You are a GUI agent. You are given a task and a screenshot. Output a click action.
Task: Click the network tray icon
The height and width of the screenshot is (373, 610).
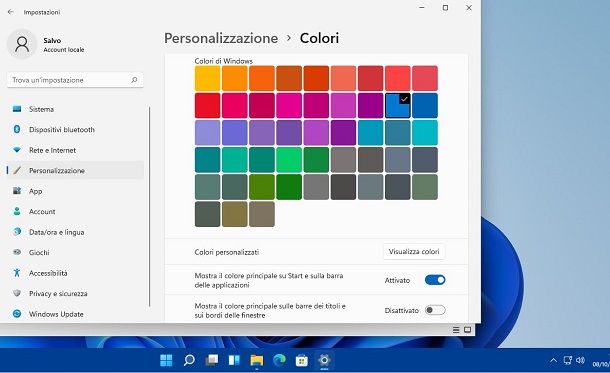coord(568,360)
